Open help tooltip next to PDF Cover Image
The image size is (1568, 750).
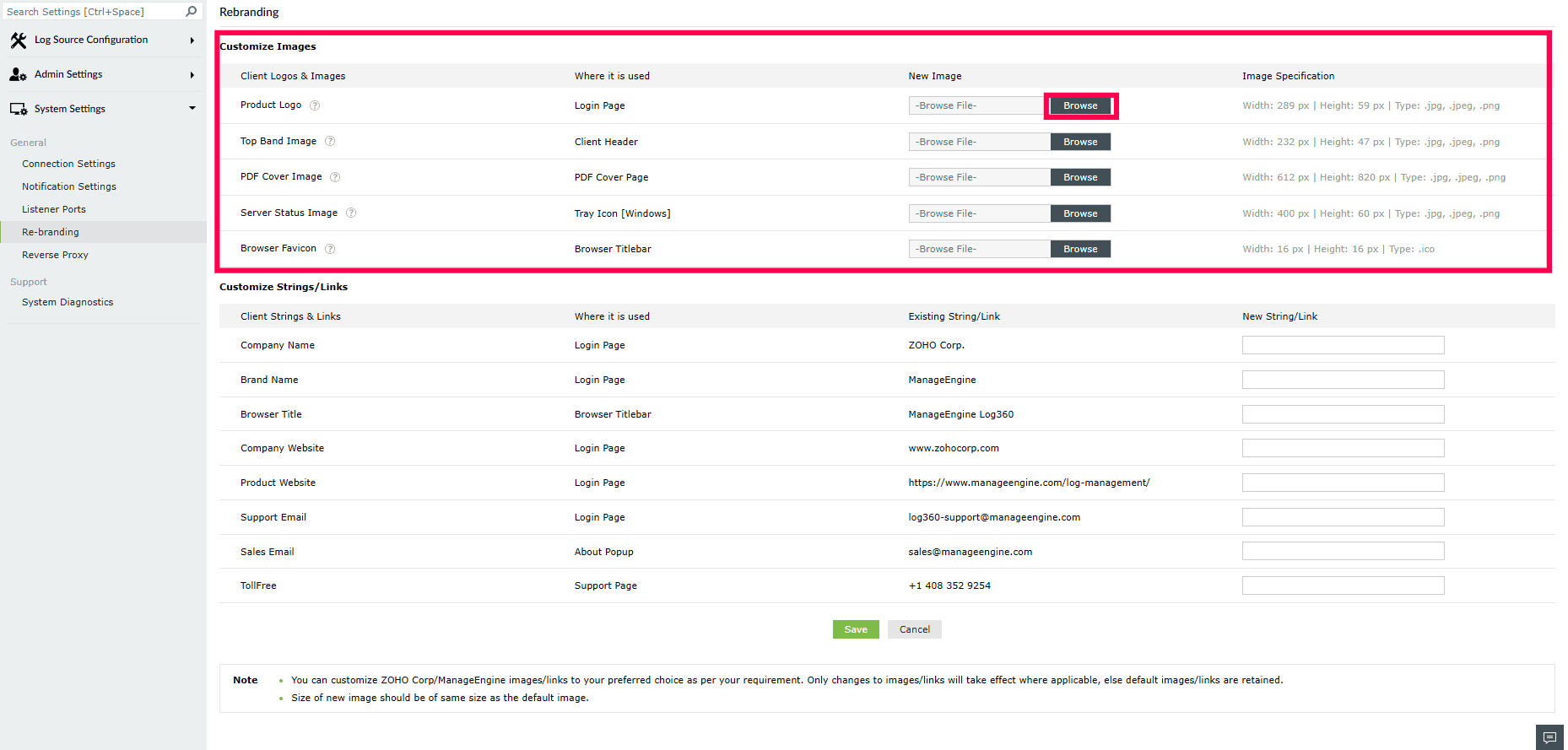(x=335, y=177)
